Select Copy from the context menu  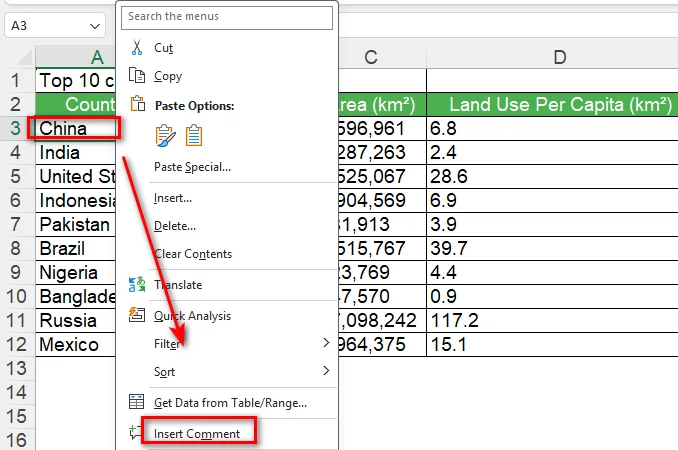click(168, 76)
